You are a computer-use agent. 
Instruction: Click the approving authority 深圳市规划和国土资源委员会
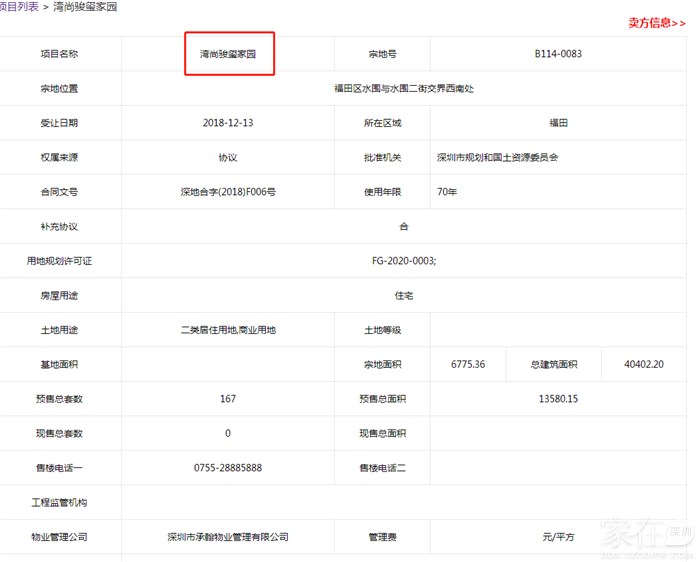(498, 158)
